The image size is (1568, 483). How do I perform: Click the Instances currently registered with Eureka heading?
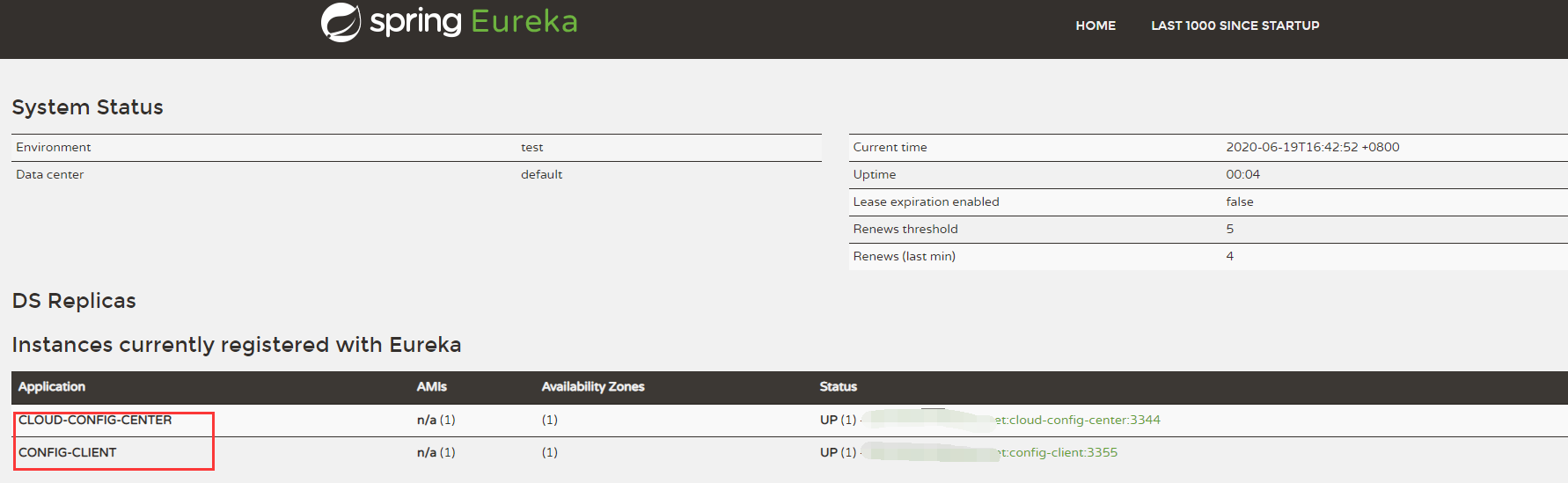click(x=237, y=345)
